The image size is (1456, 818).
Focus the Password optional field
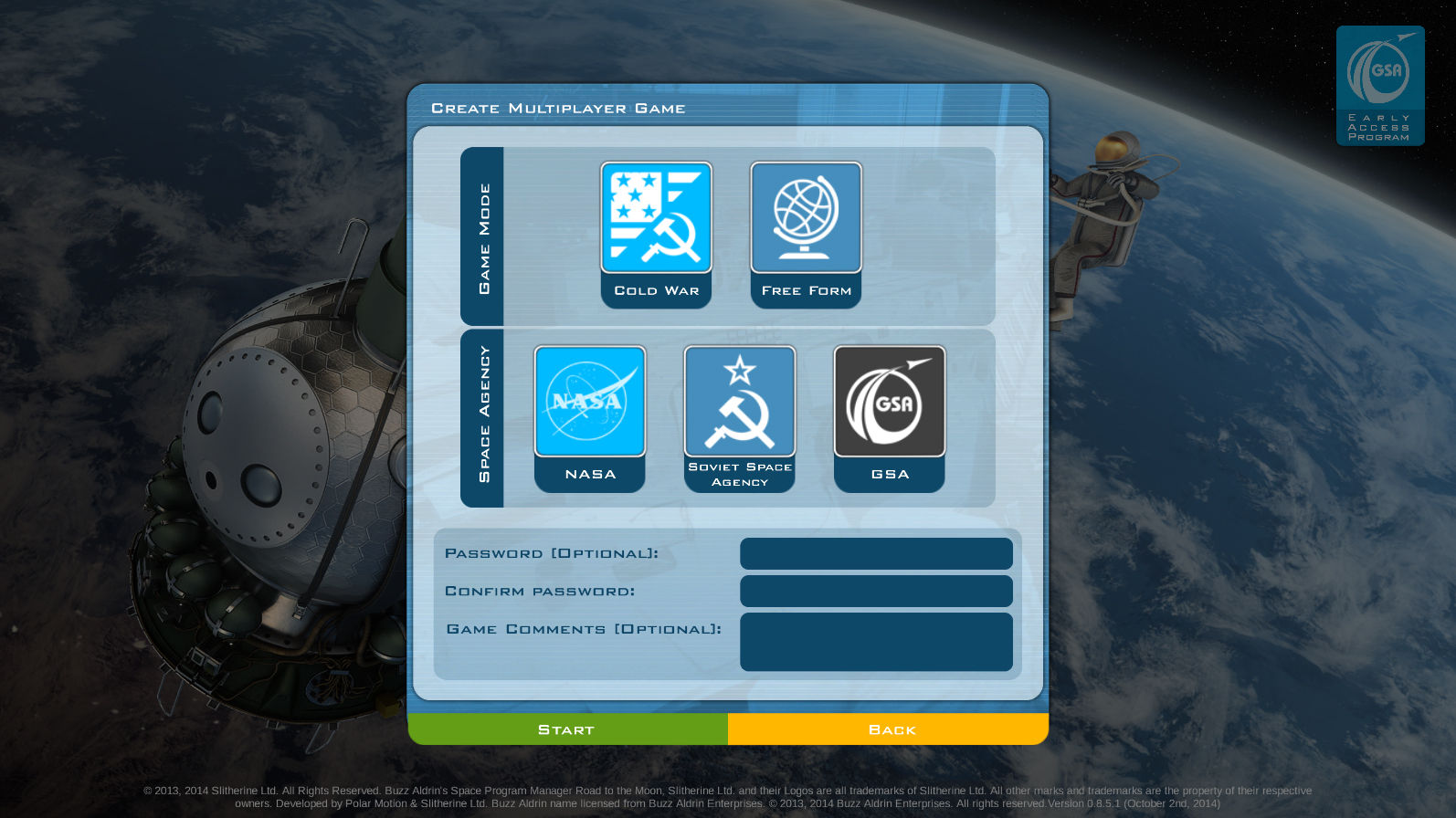876,553
